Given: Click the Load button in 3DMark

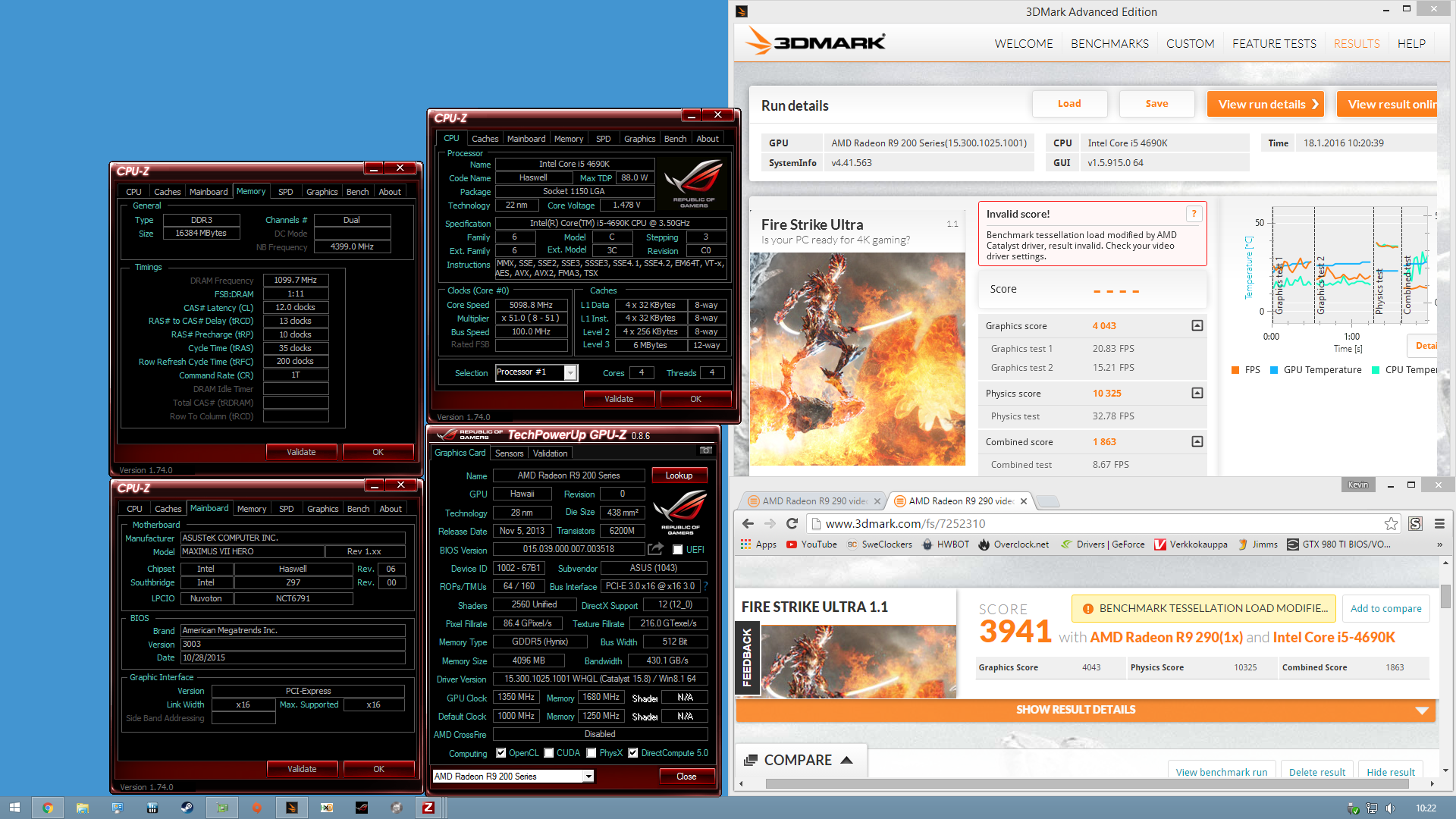Looking at the screenshot, I should tap(1069, 104).
